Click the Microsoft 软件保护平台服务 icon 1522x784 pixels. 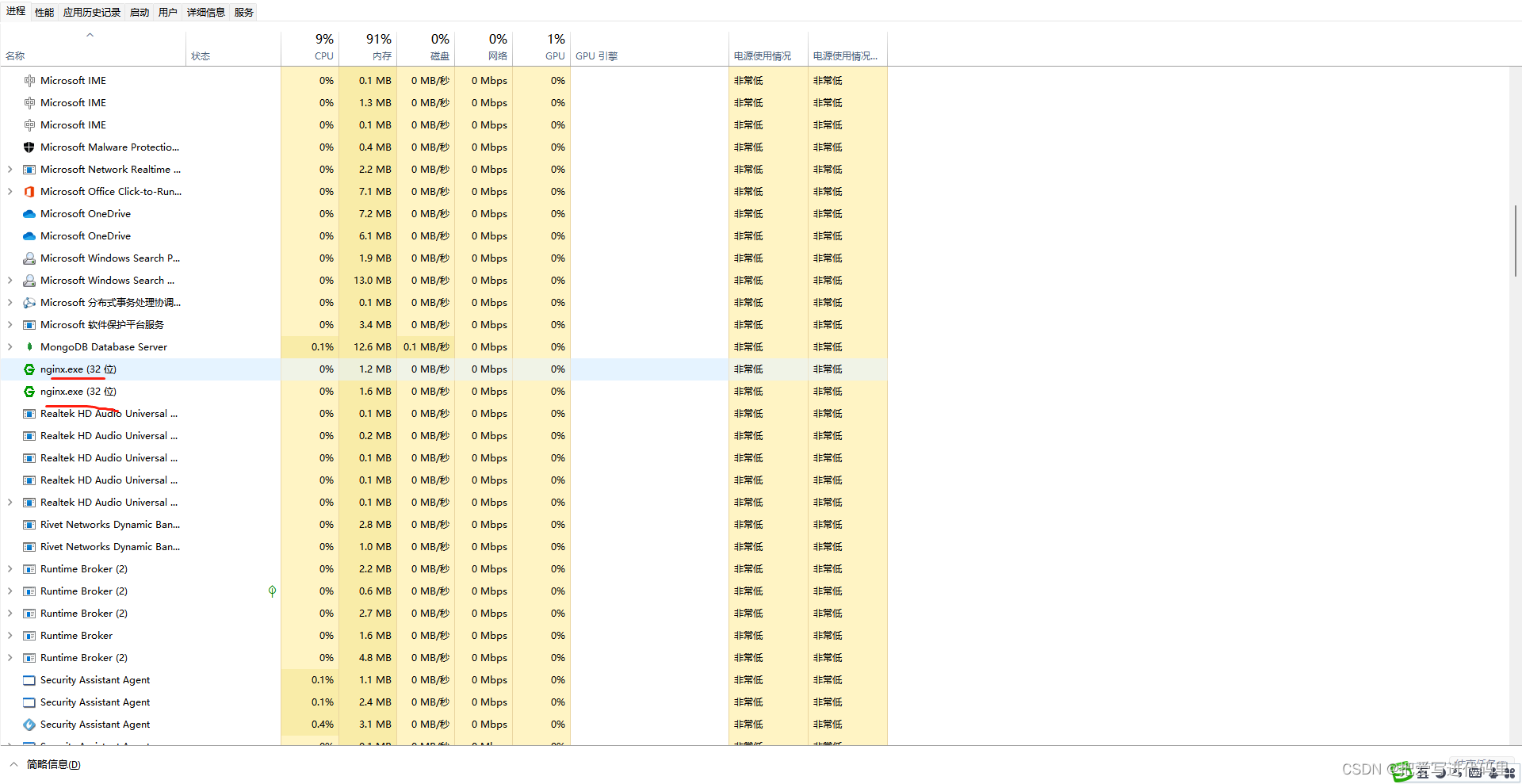[x=29, y=325]
